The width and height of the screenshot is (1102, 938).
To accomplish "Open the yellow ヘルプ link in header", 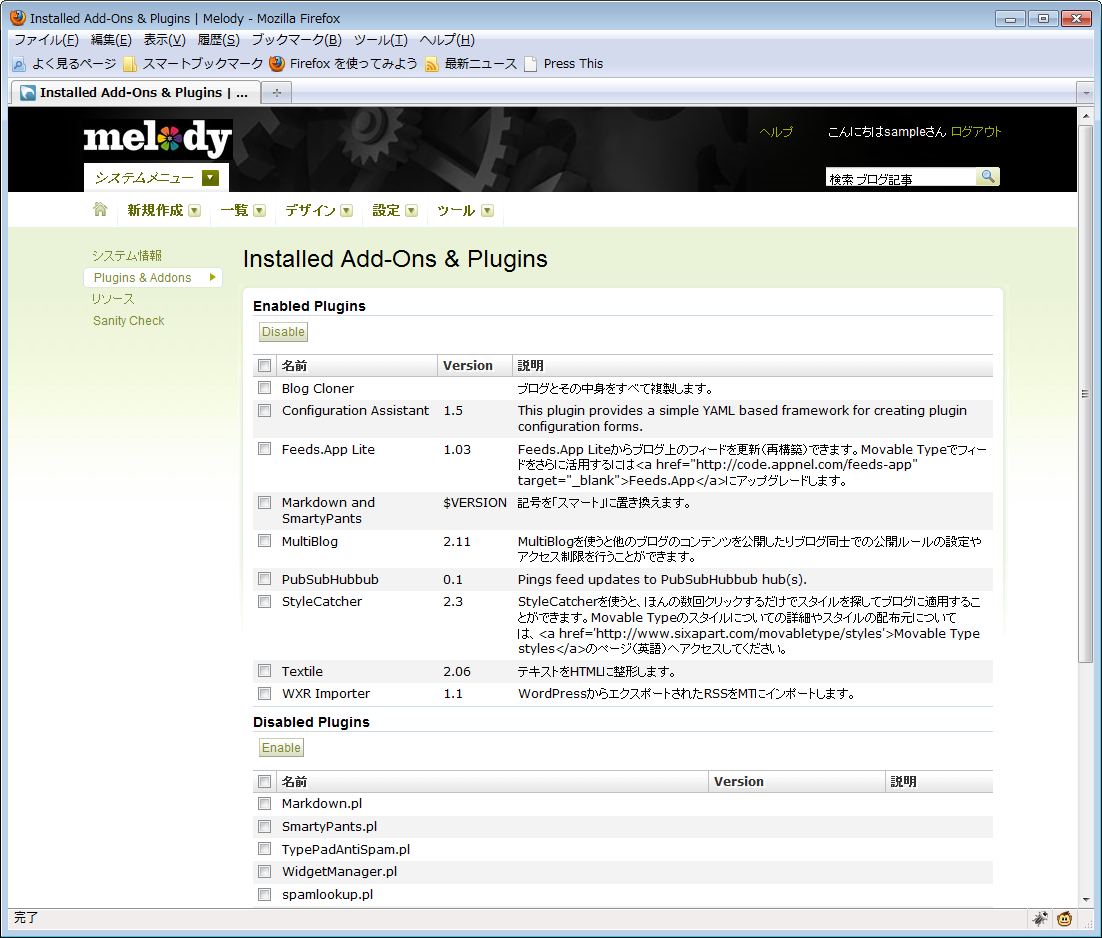I will click(x=776, y=131).
